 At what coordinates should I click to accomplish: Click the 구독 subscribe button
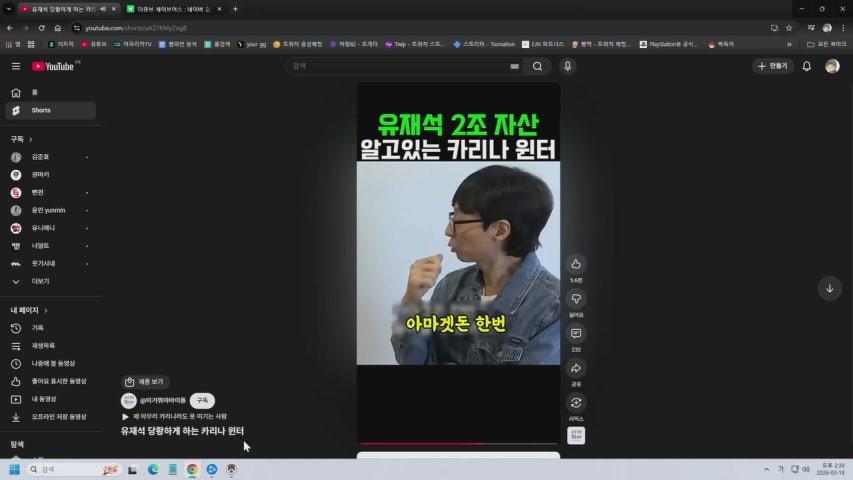click(x=202, y=401)
